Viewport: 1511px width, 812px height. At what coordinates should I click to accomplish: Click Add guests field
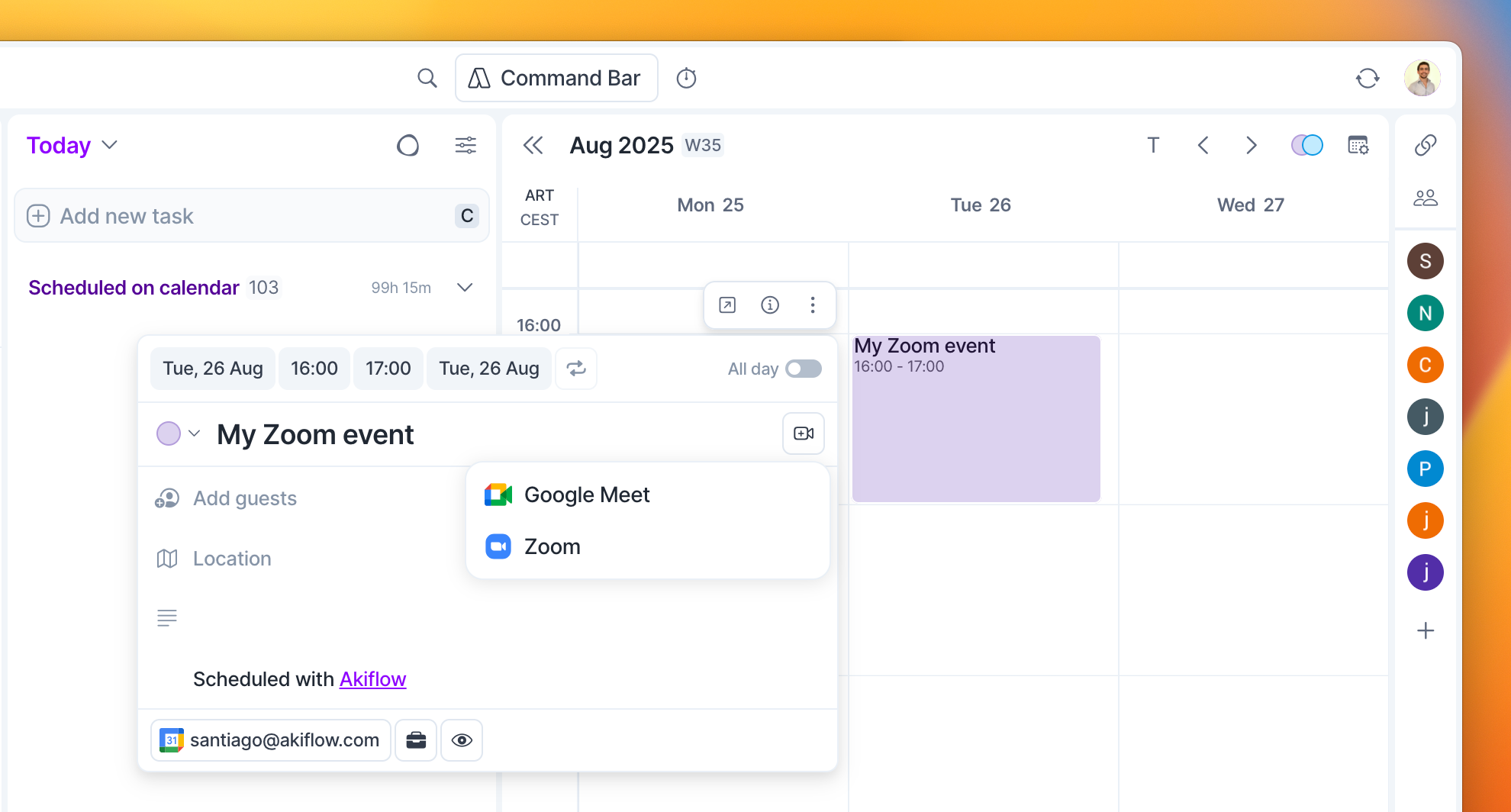245,498
